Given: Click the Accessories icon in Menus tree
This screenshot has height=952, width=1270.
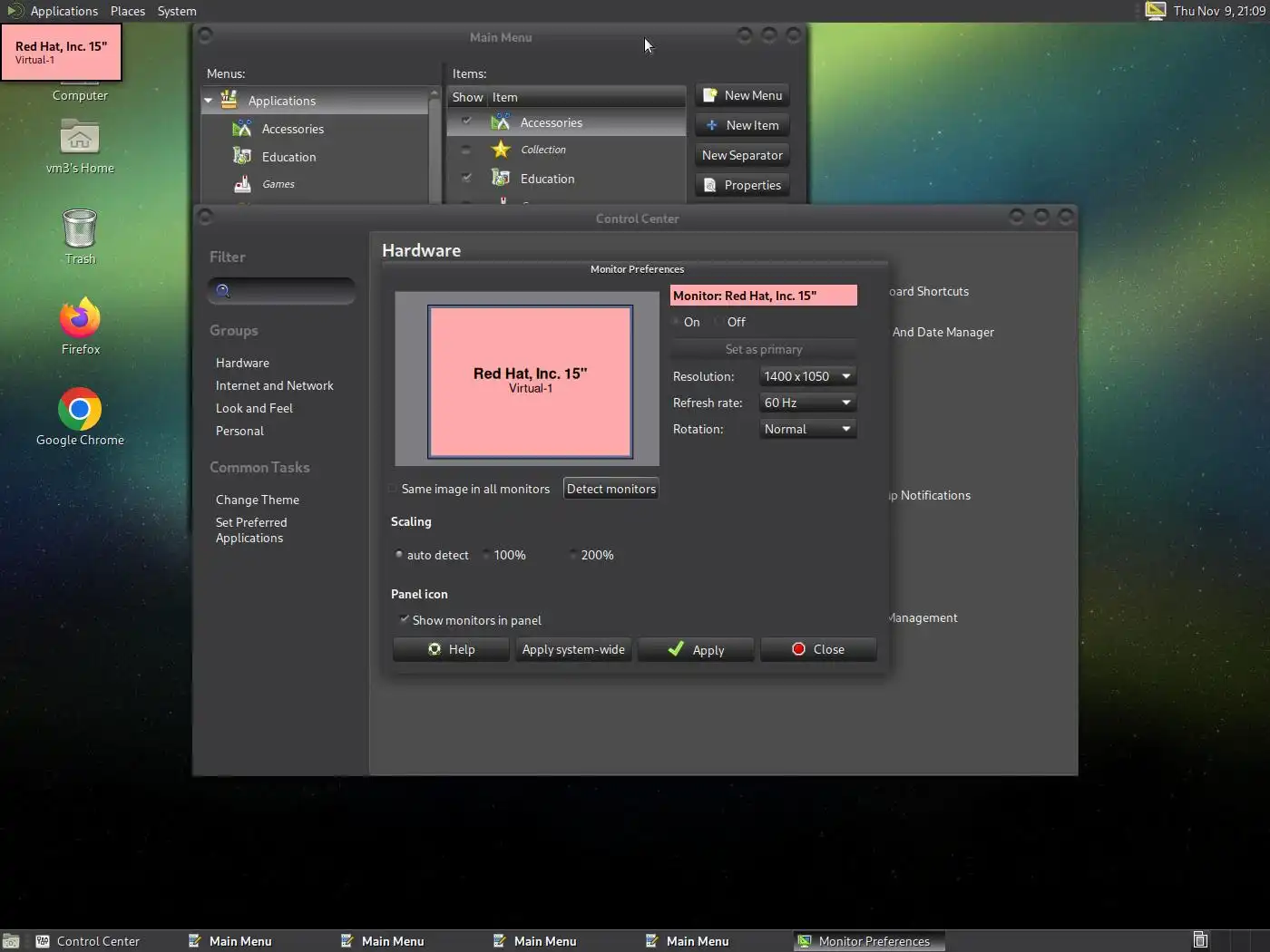Looking at the screenshot, I should pos(242,129).
